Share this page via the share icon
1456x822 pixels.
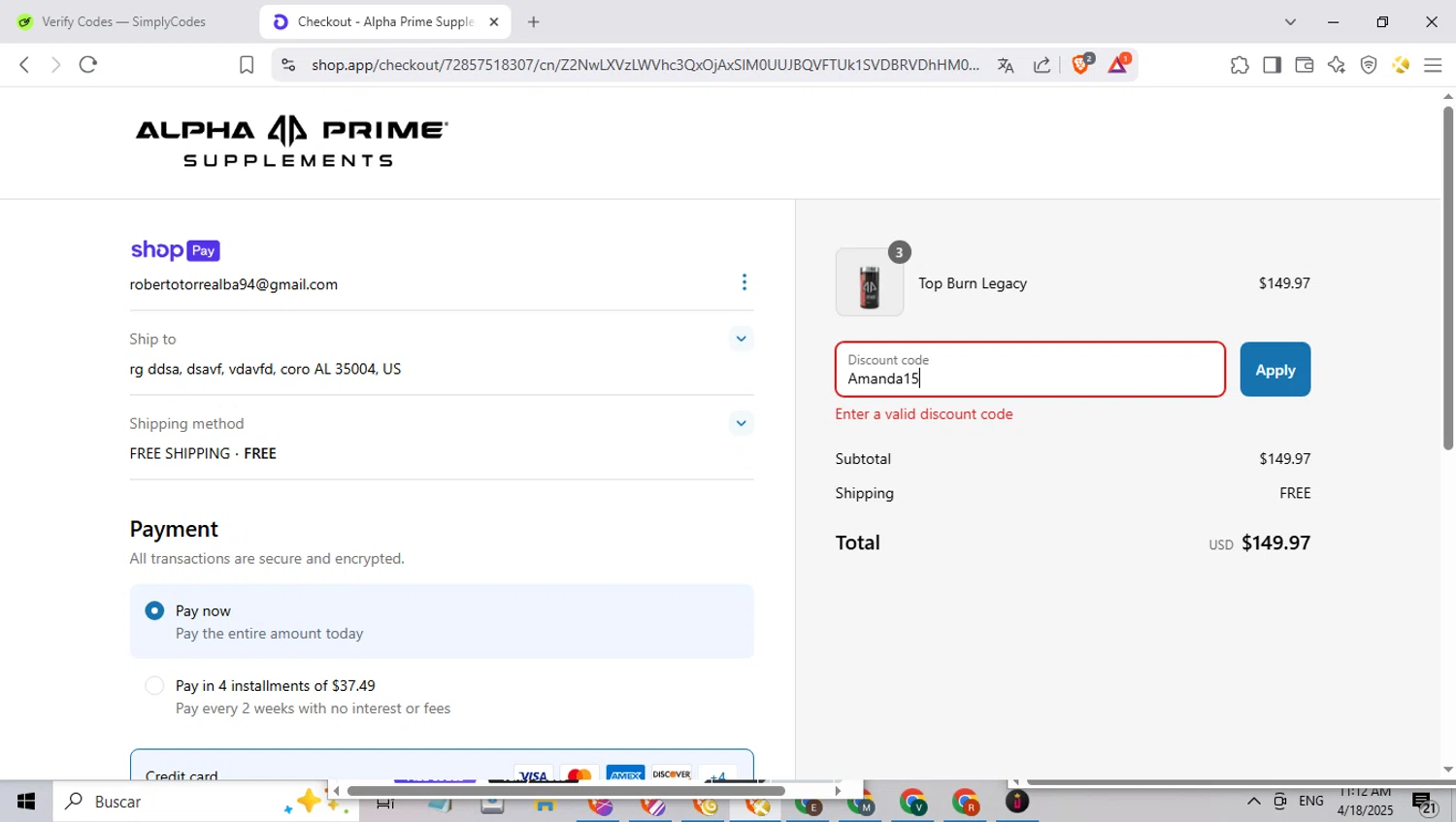[x=1042, y=65]
